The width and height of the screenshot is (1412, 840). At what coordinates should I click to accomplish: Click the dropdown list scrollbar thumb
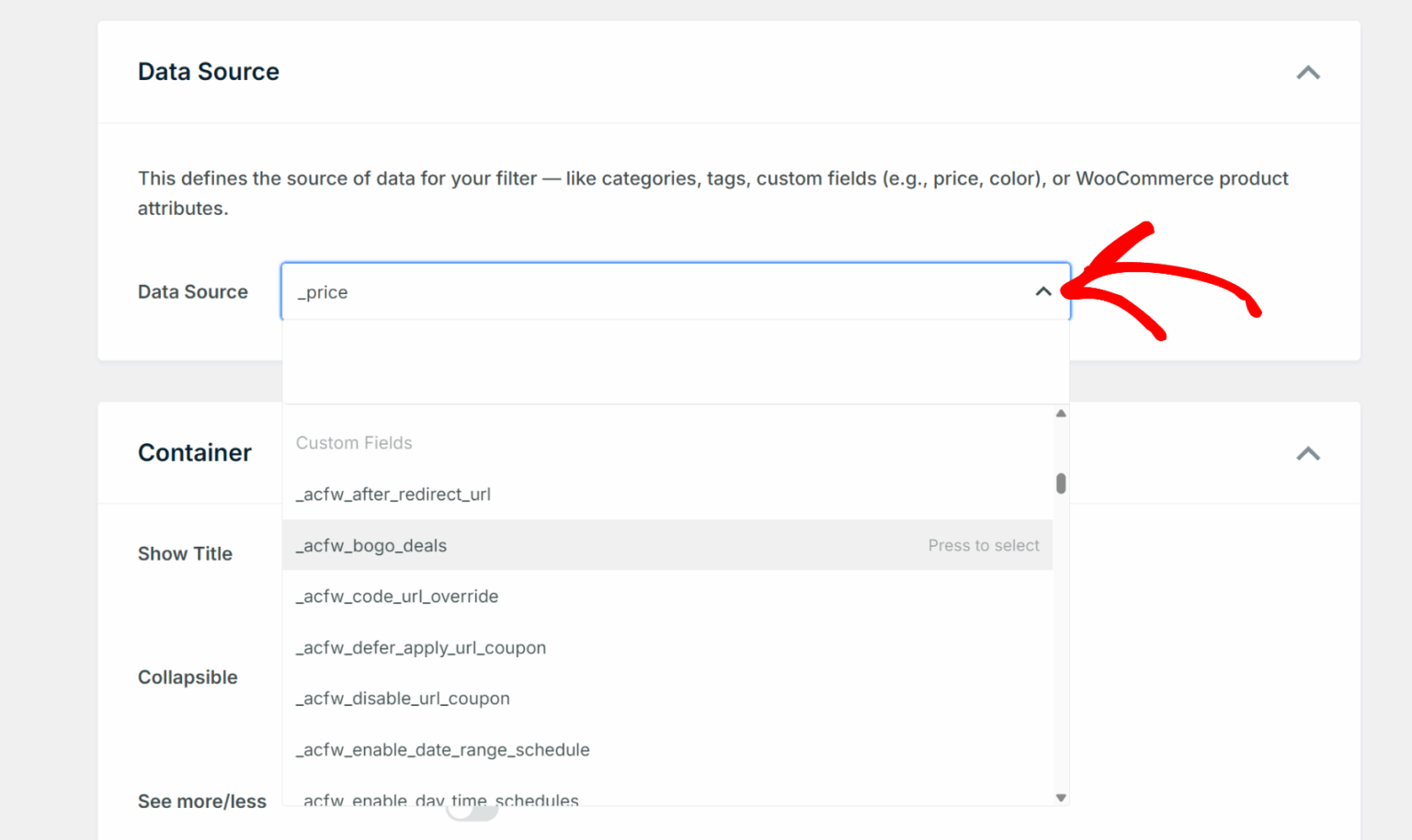(1061, 483)
